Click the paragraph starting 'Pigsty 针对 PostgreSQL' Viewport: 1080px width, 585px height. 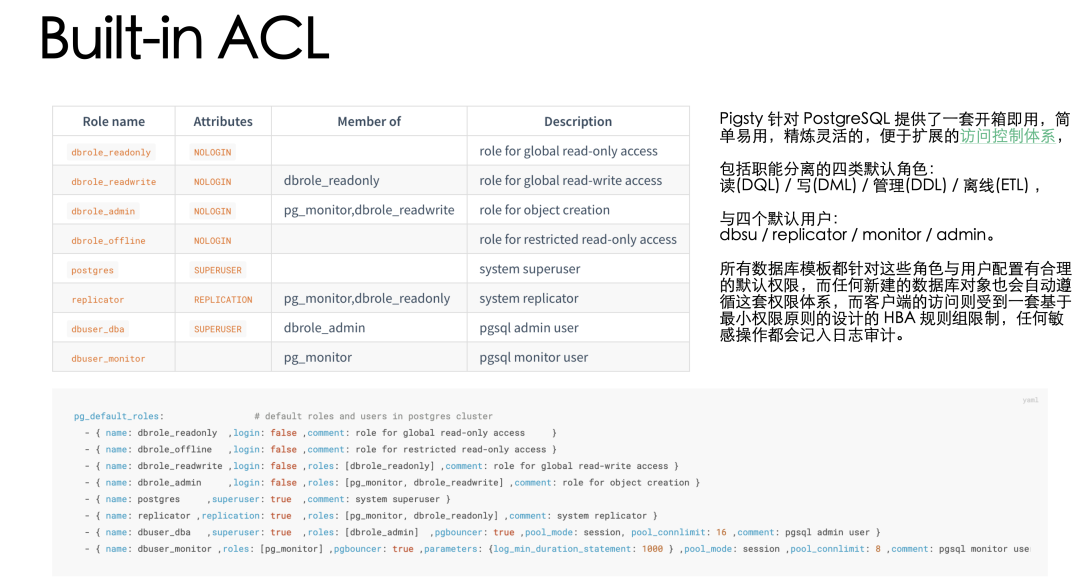tap(895, 127)
